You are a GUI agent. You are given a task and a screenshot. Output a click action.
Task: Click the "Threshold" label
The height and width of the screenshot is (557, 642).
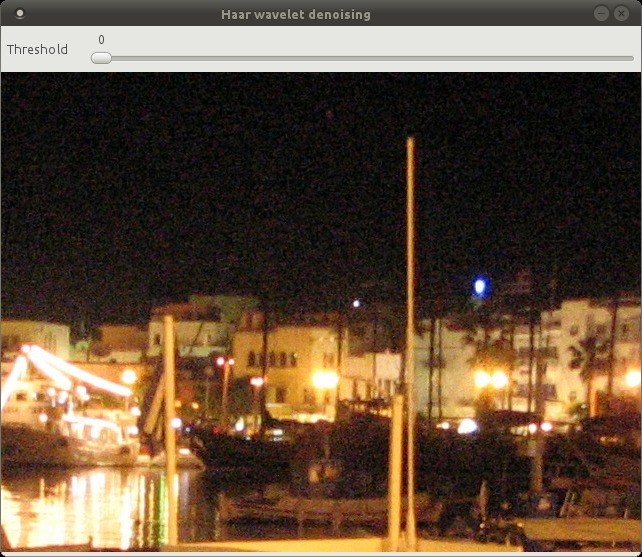pyautogui.click(x=37, y=50)
